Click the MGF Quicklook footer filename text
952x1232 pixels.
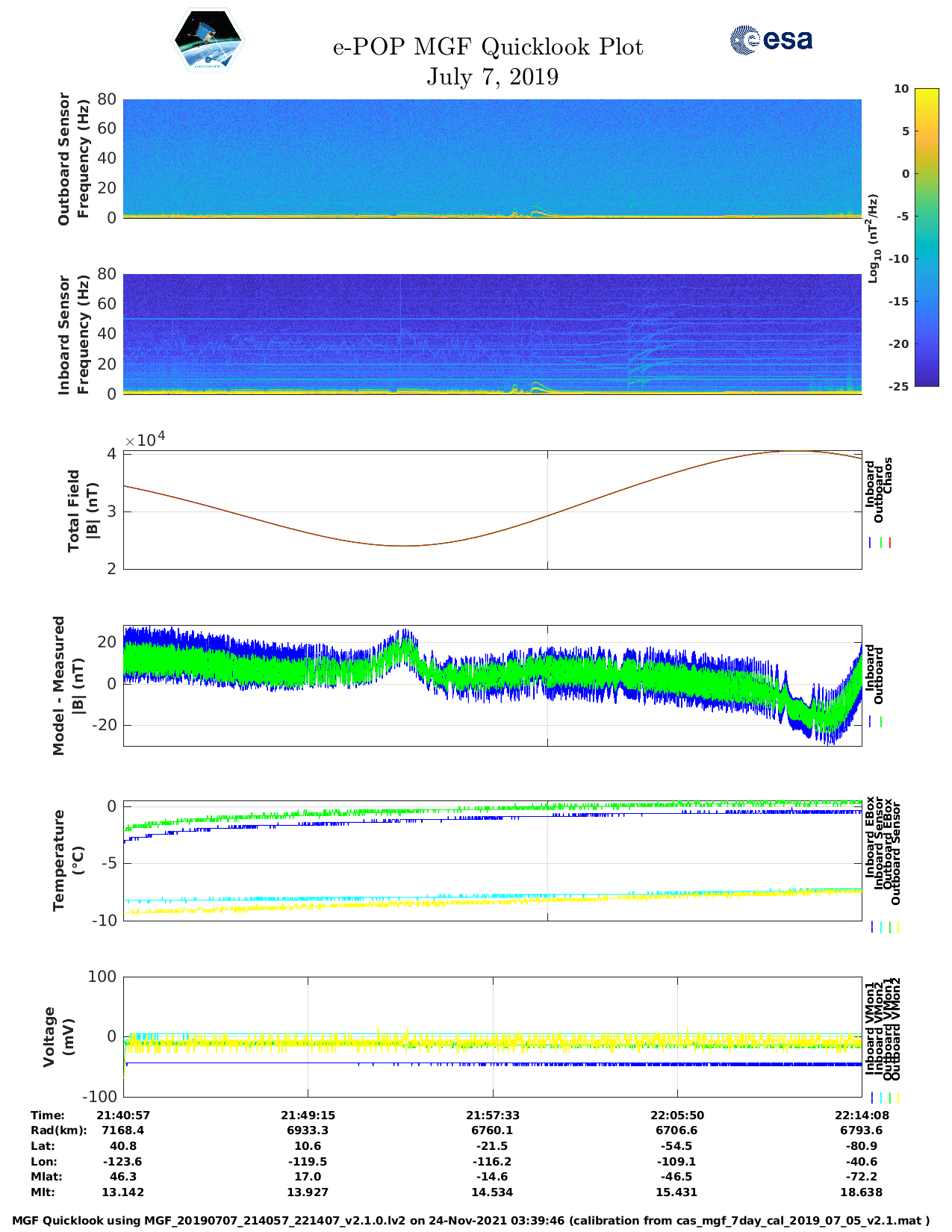click(x=470, y=1221)
